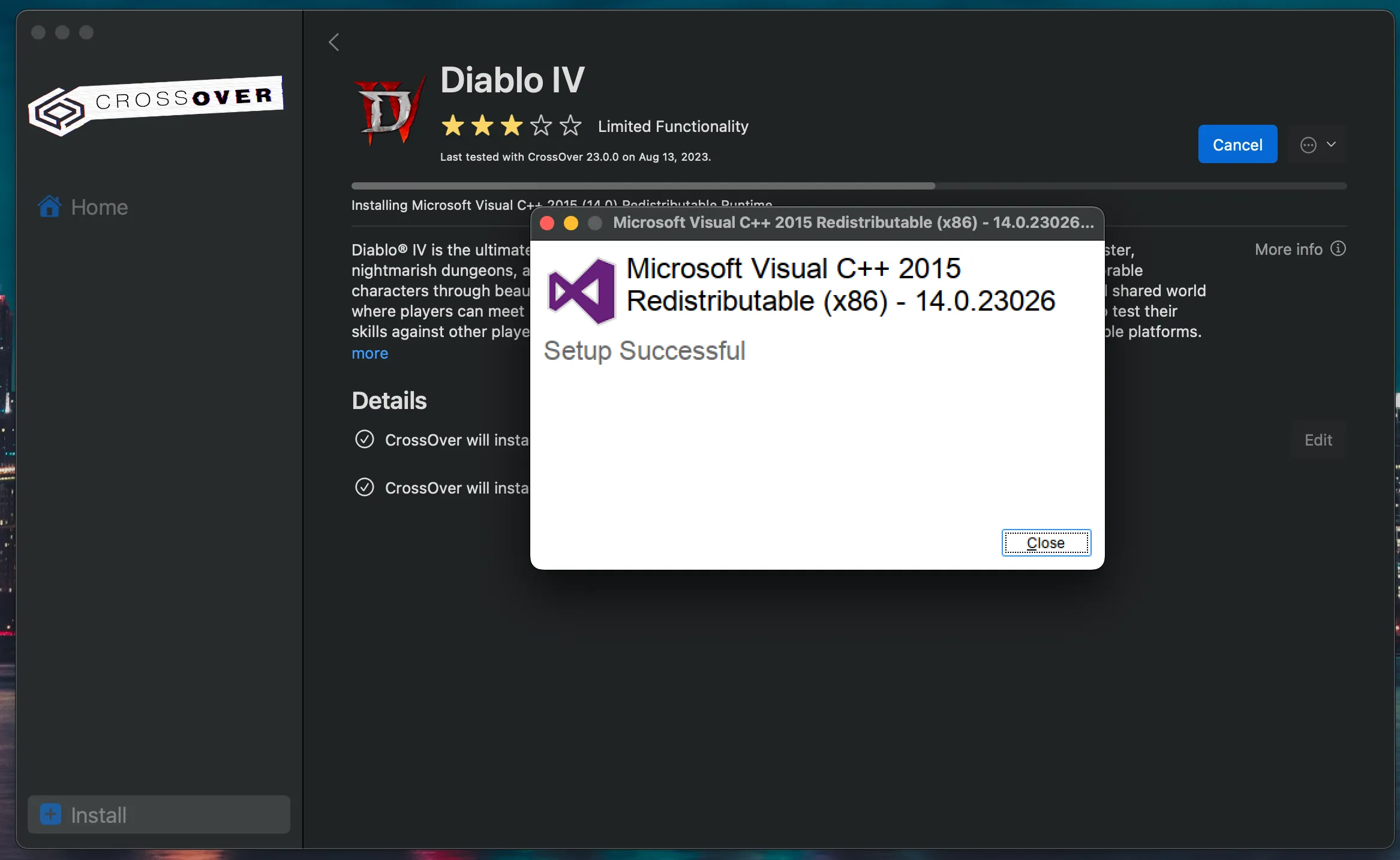Screen dimensions: 1400x860
Task: Click the first checkmark circle in Details
Action: coord(365,440)
